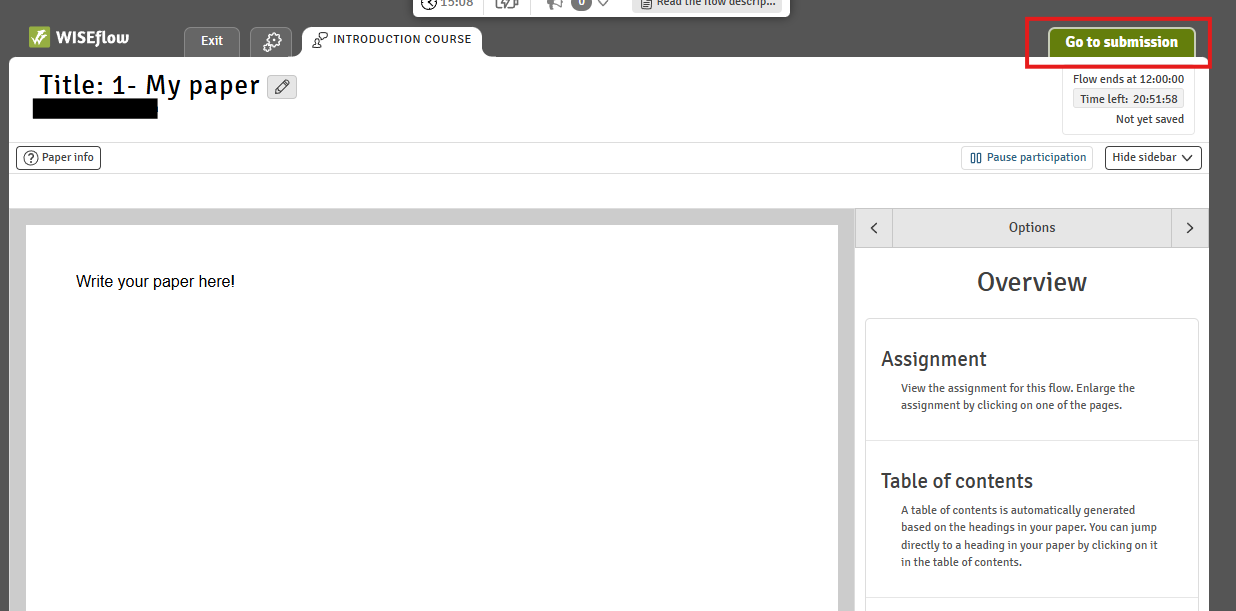Open the Options panel selector
Screen dimensions: 1236x611
[1031, 228]
